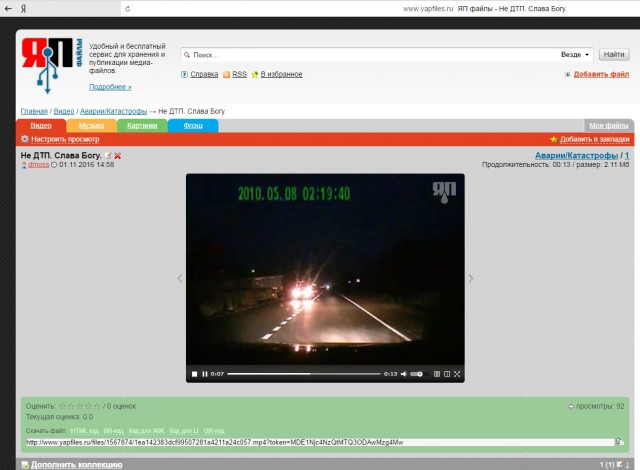Copy the file URL with the copy icon

pos(620,442)
